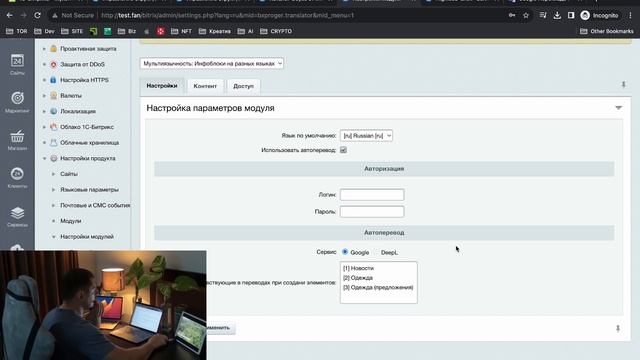Open the AI bookmarks folder
The width and height of the screenshot is (640, 360).
coord(246,31)
